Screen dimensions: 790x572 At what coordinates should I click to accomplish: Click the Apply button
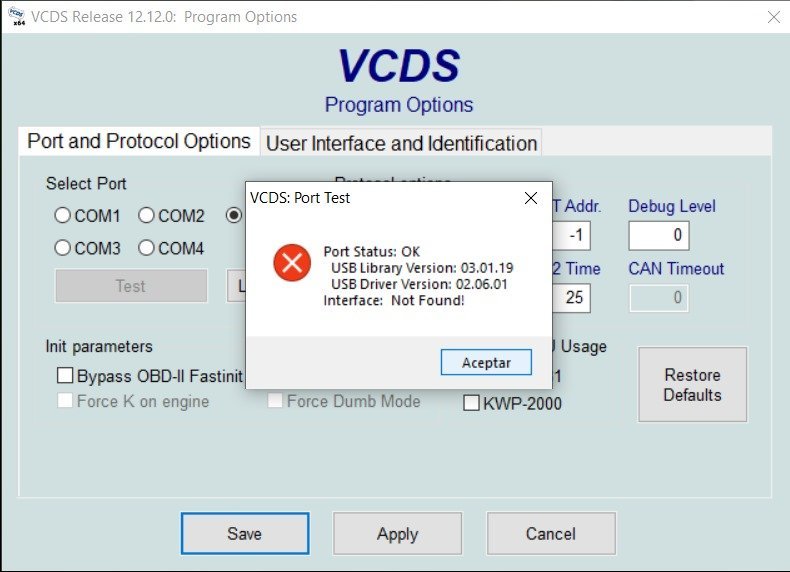[x=398, y=534]
